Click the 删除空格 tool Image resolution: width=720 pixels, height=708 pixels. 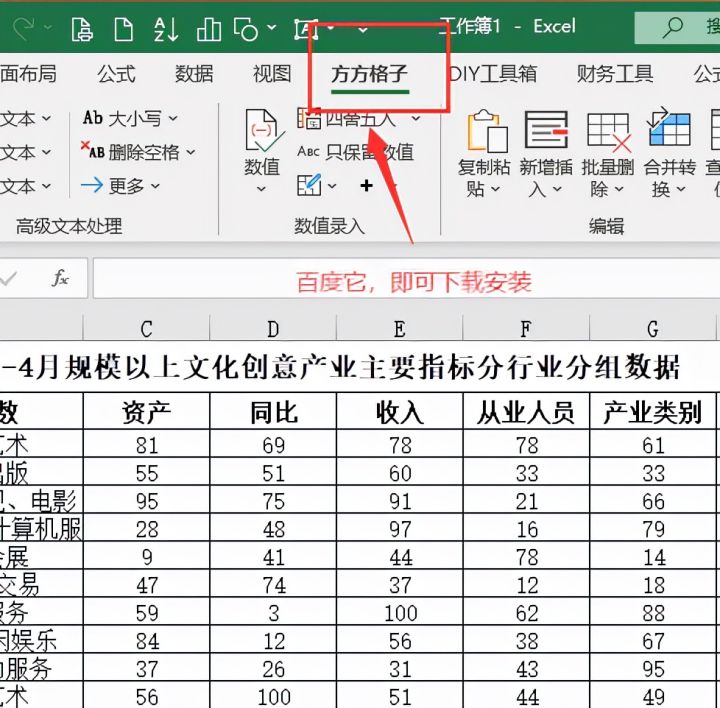130,152
